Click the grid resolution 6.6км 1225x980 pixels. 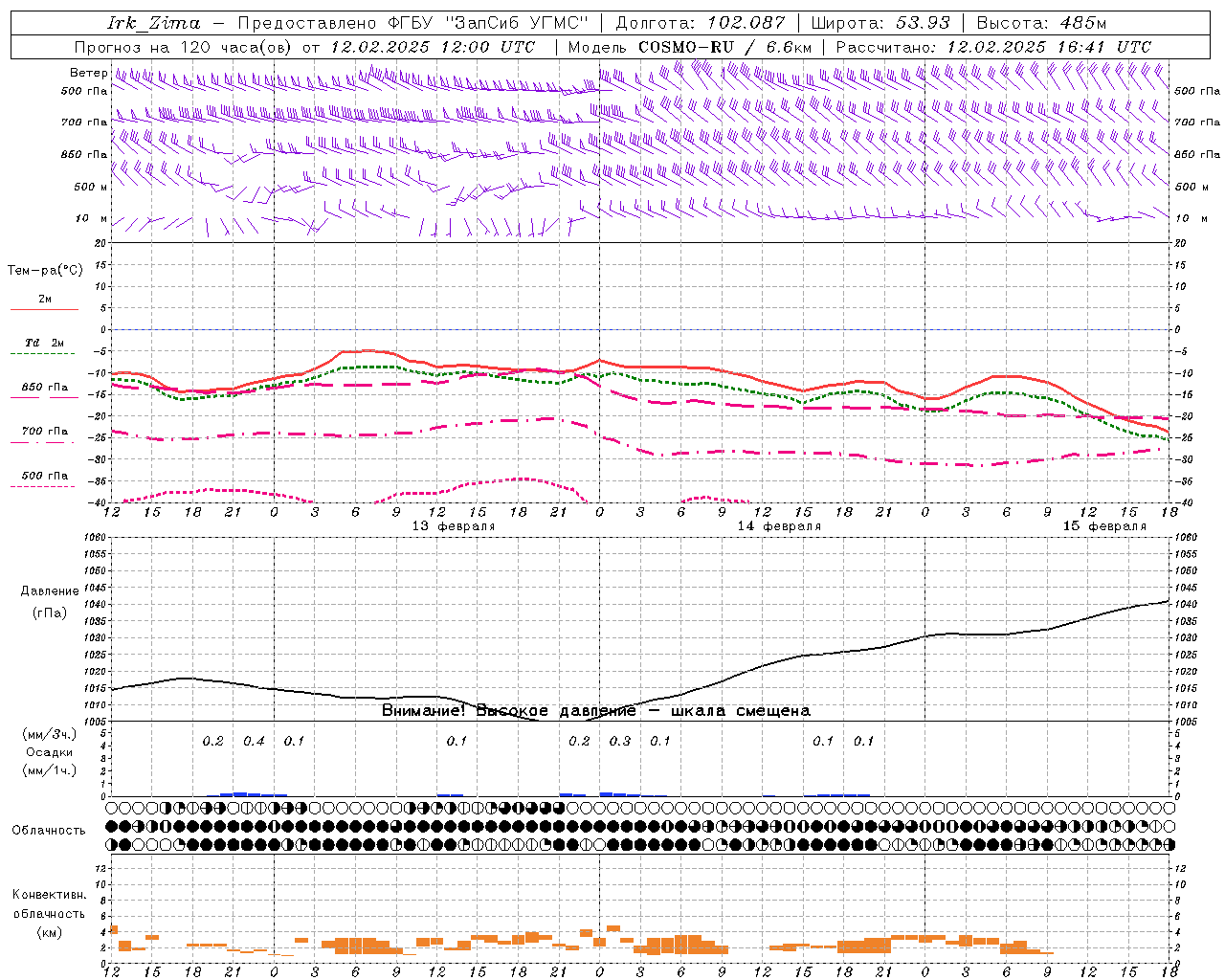click(789, 47)
